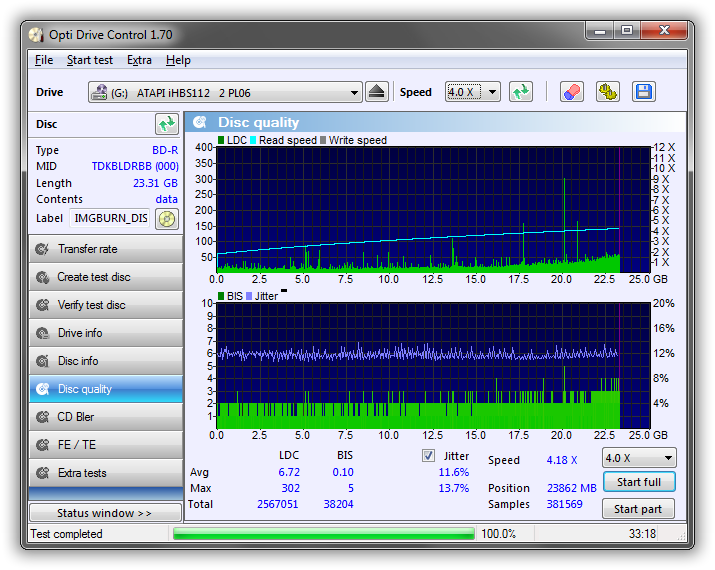Click the eraser icon in the toolbar
The image size is (715, 570).
pos(572,92)
